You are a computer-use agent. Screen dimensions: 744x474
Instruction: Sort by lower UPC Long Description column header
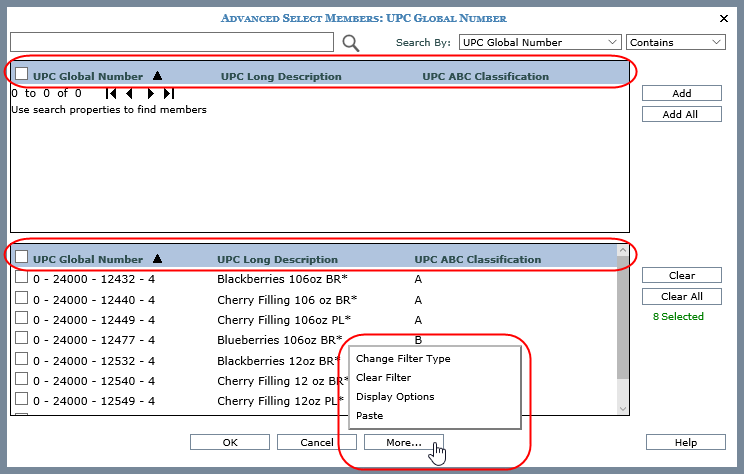click(278, 260)
